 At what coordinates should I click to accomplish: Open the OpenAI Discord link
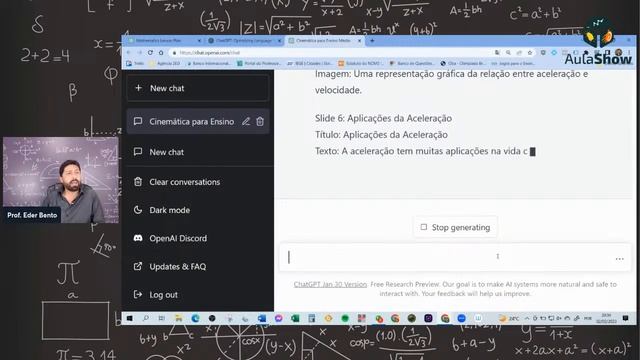pyautogui.click(x=198, y=238)
